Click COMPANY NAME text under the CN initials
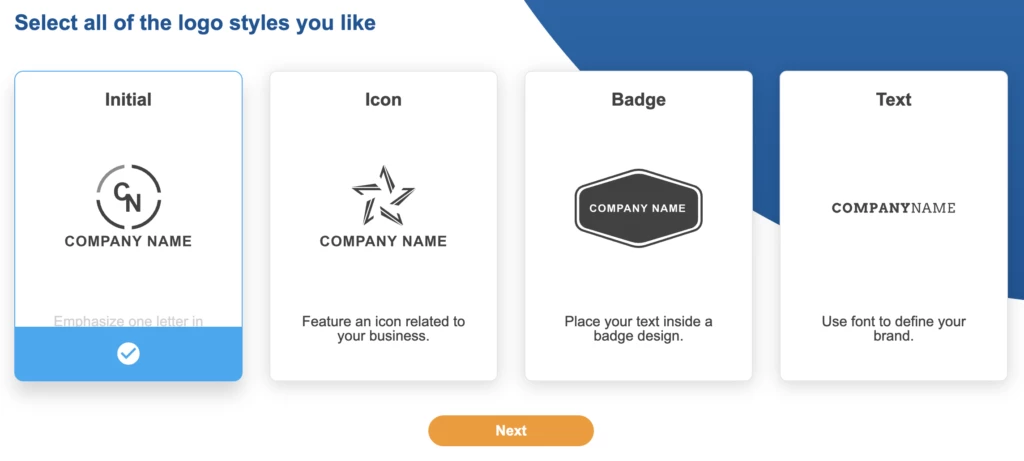Image resolution: width=1024 pixels, height=461 pixels. [x=128, y=241]
